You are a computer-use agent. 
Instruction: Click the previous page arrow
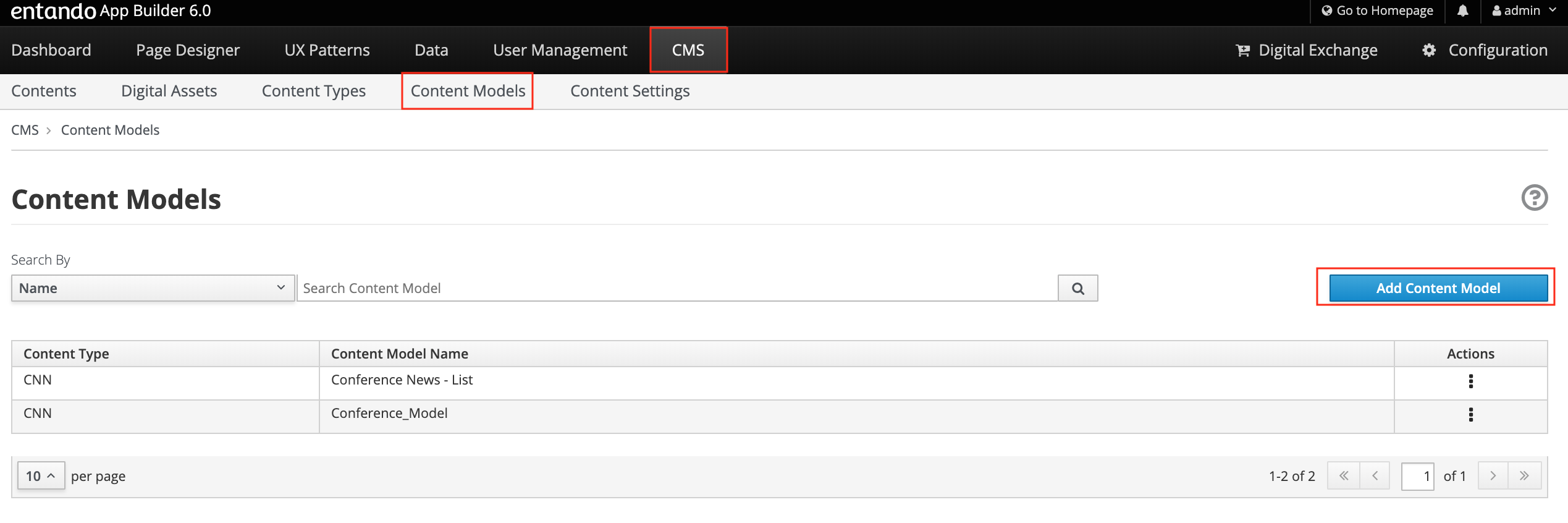1375,476
